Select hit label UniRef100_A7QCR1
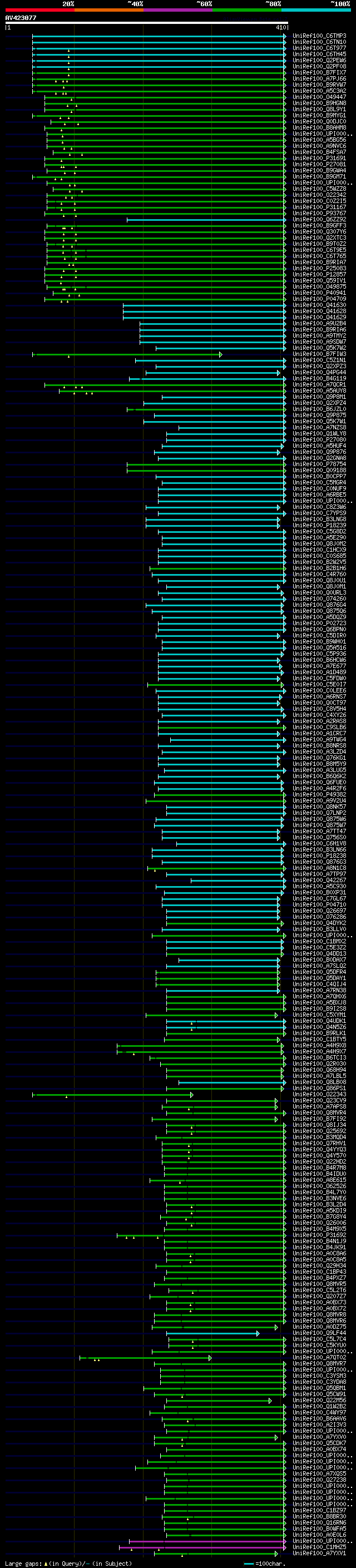This screenshot has height=1568, width=356. point(319,385)
